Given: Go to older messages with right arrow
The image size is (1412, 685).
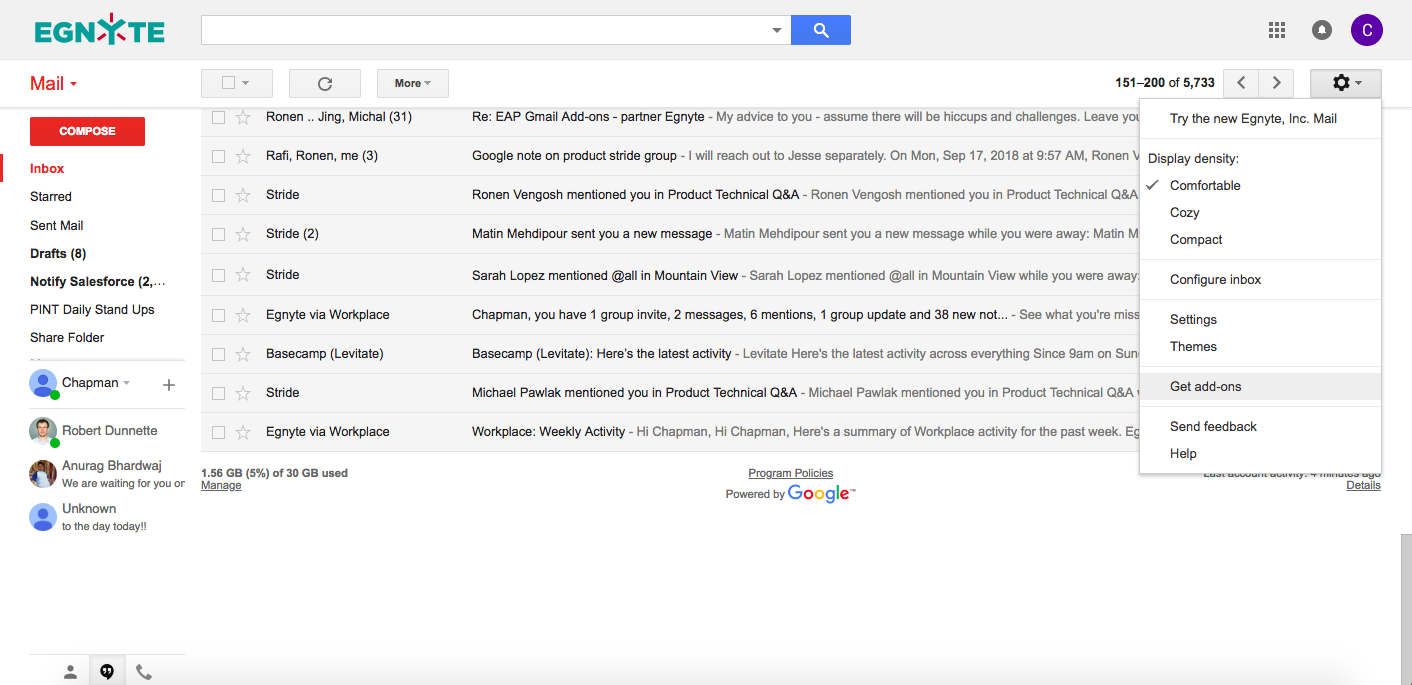Looking at the screenshot, I should click(x=1276, y=83).
